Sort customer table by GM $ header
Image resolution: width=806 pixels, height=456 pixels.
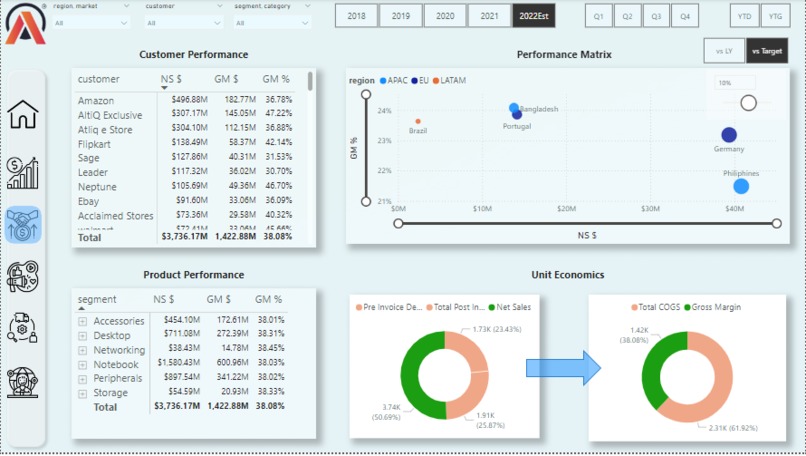[226, 79]
